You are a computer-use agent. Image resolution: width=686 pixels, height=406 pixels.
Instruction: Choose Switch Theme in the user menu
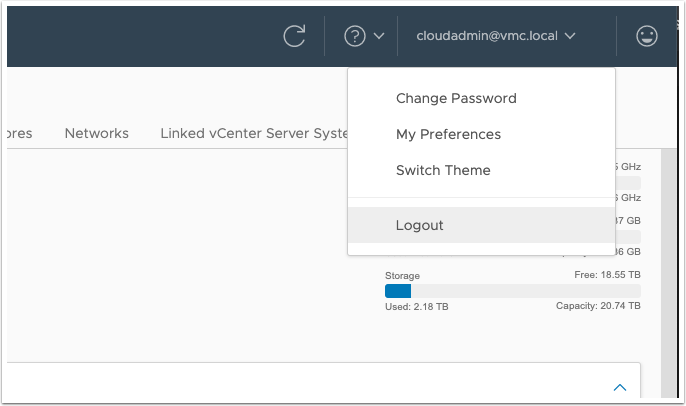click(x=443, y=170)
